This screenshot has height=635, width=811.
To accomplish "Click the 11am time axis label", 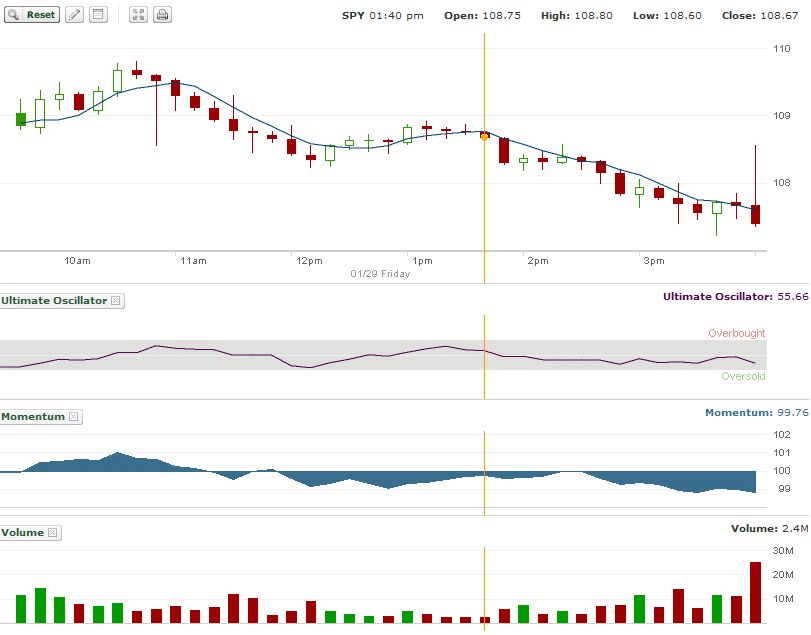I will [x=193, y=261].
